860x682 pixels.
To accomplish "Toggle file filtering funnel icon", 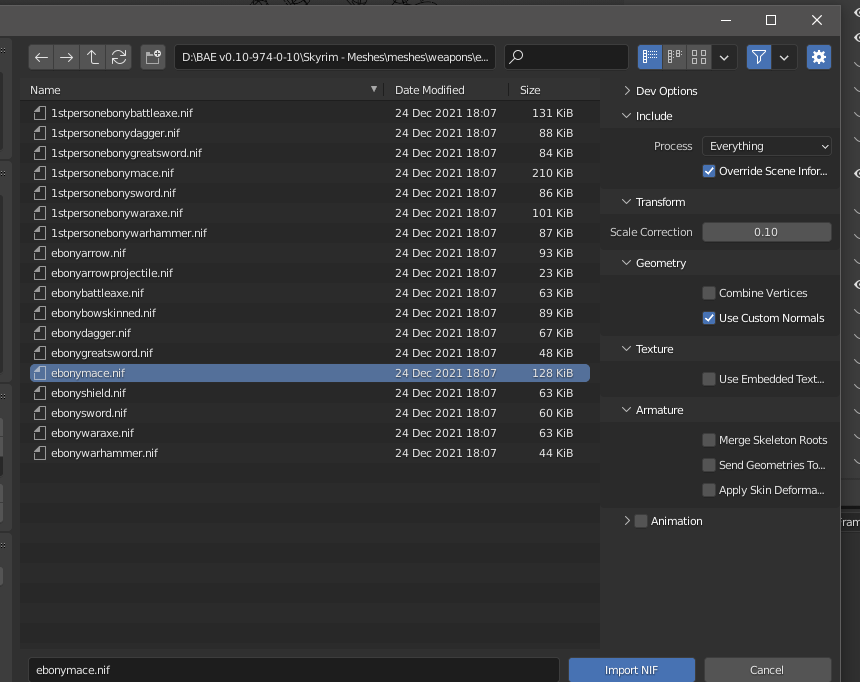I will click(759, 57).
